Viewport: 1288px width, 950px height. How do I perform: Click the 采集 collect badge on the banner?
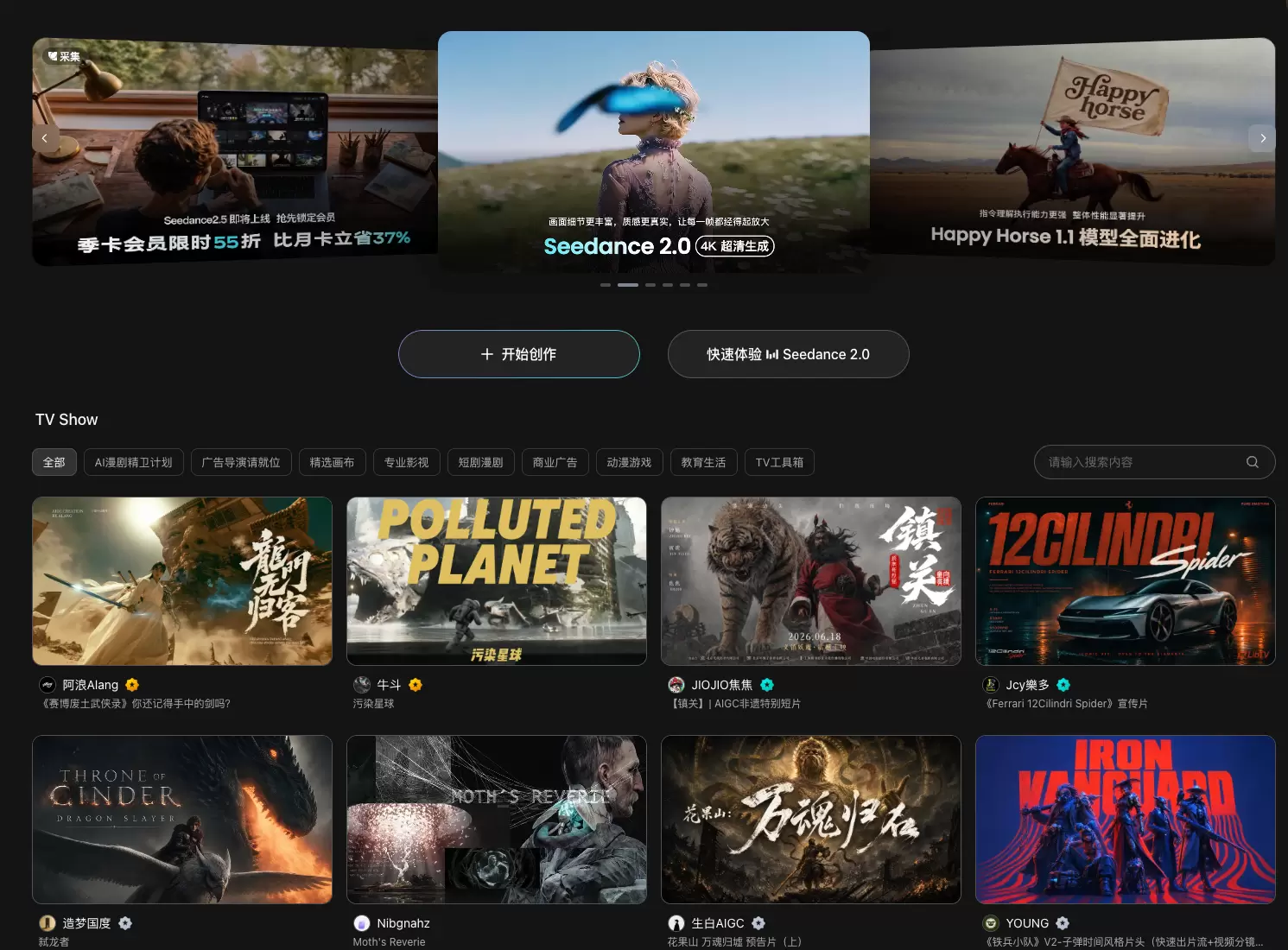click(64, 56)
